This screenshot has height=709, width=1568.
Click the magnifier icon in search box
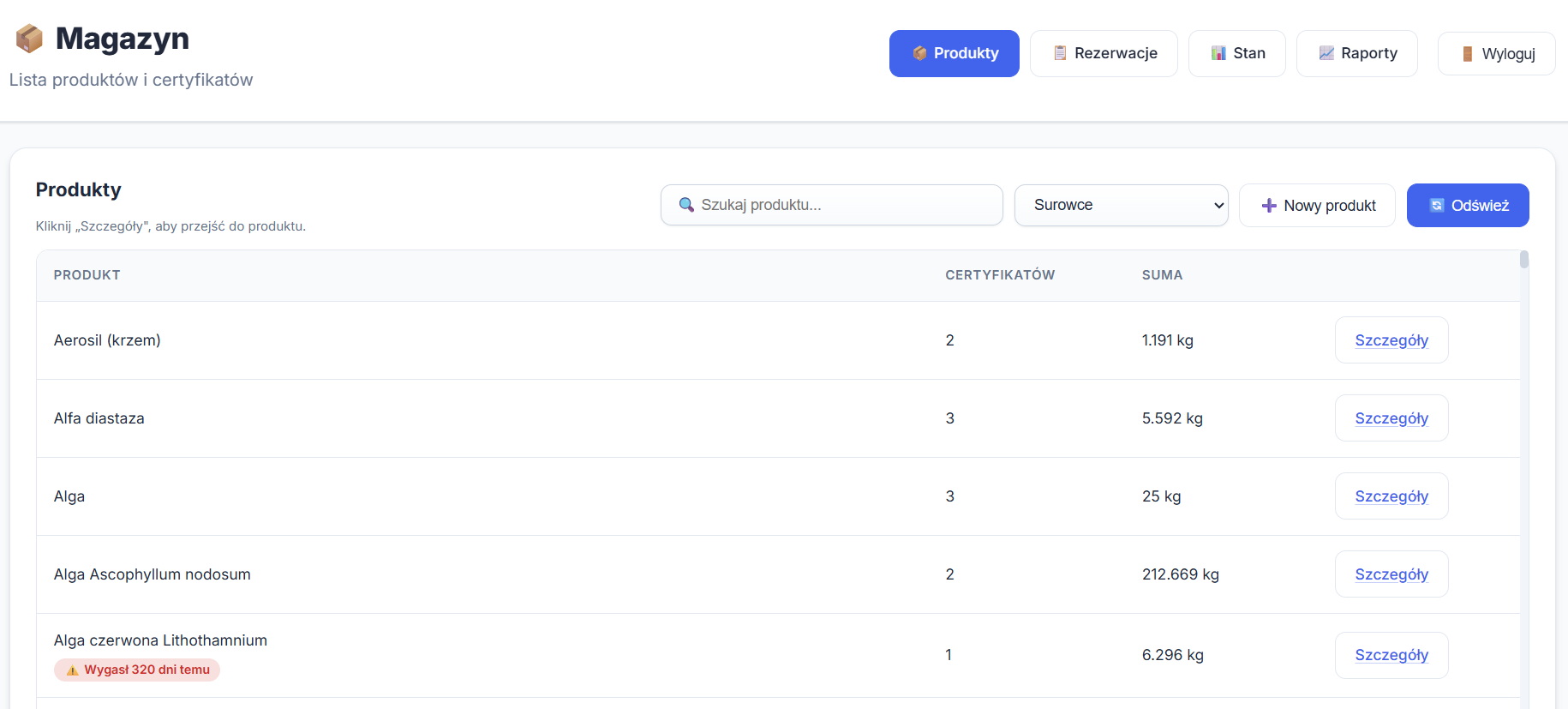[x=686, y=205]
